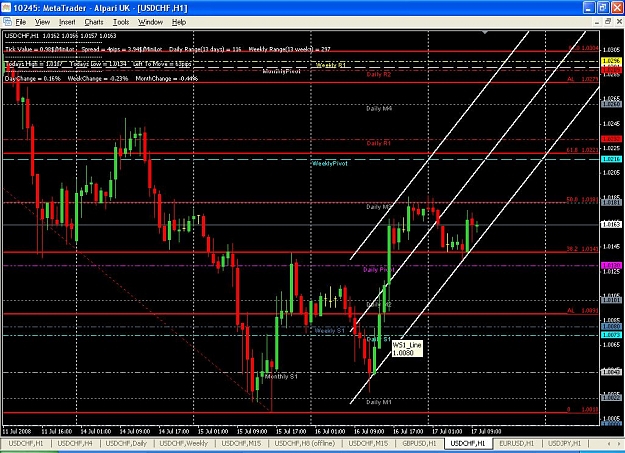Viewport: 625px width, 453px height.
Task: Open the View menu
Action: click(x=42, y=22)
